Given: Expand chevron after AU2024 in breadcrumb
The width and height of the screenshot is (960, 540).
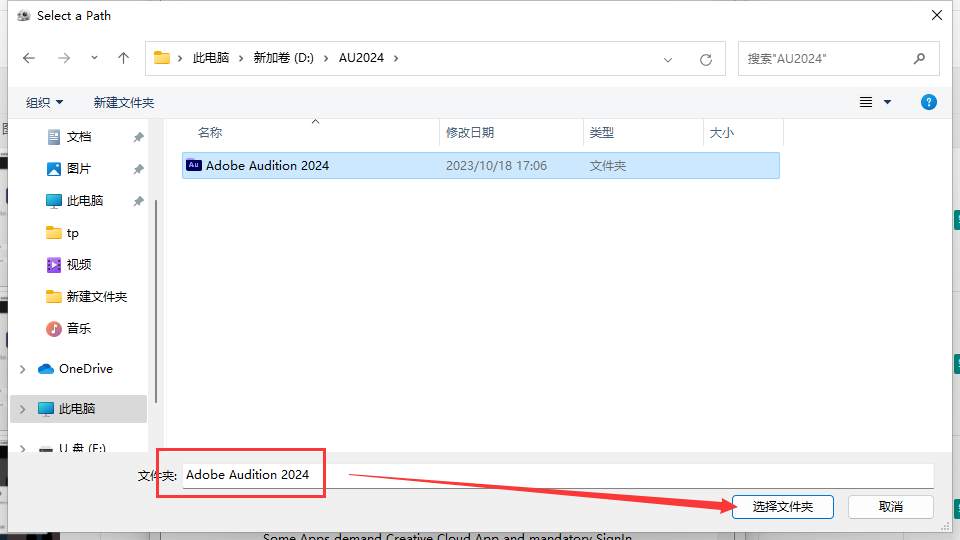Looking at the screenshot, I should [x=396, y=58].
